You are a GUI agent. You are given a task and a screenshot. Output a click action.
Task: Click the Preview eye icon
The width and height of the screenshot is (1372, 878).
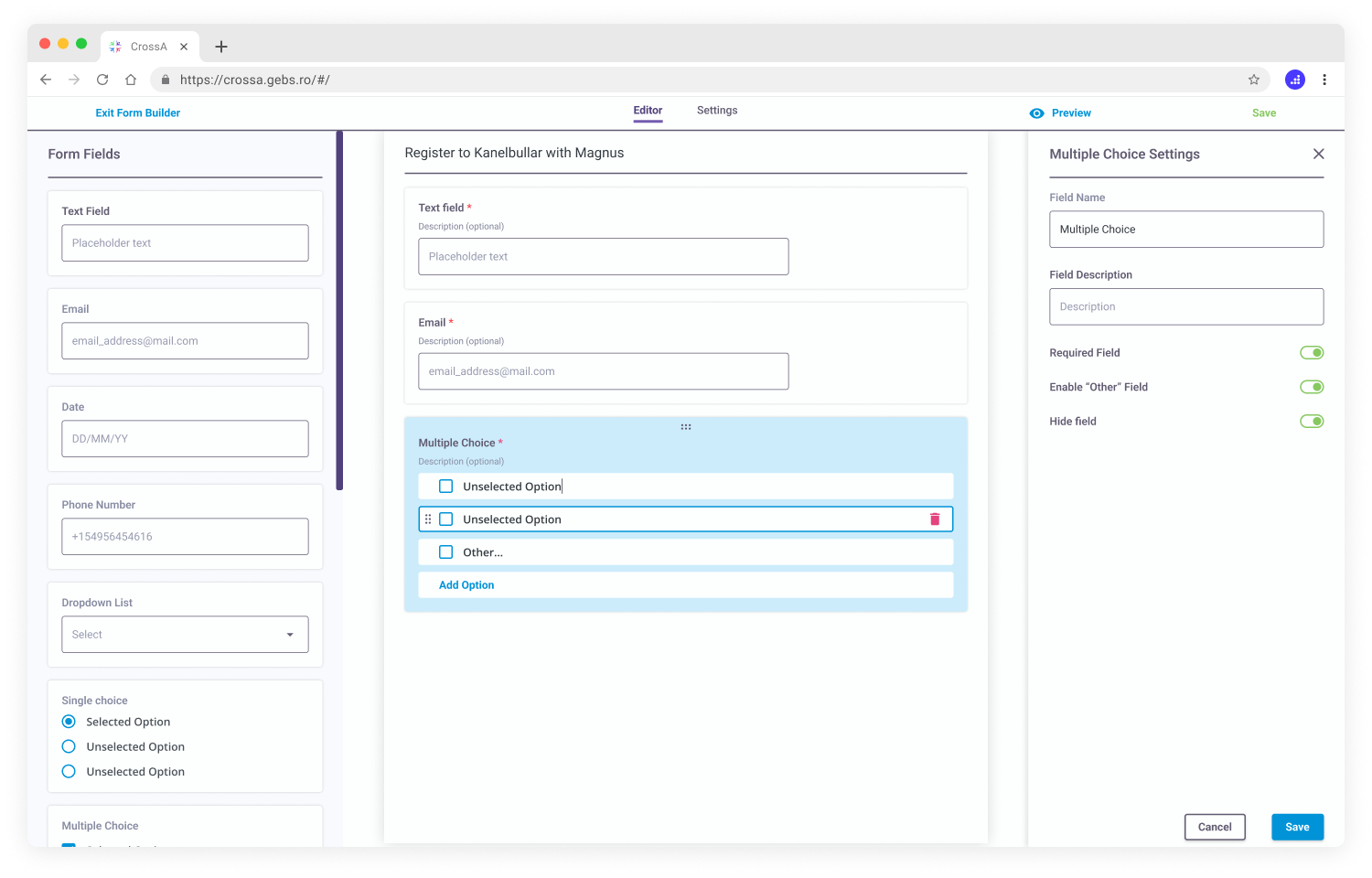pyautogui.click(x=1036, y=112)
